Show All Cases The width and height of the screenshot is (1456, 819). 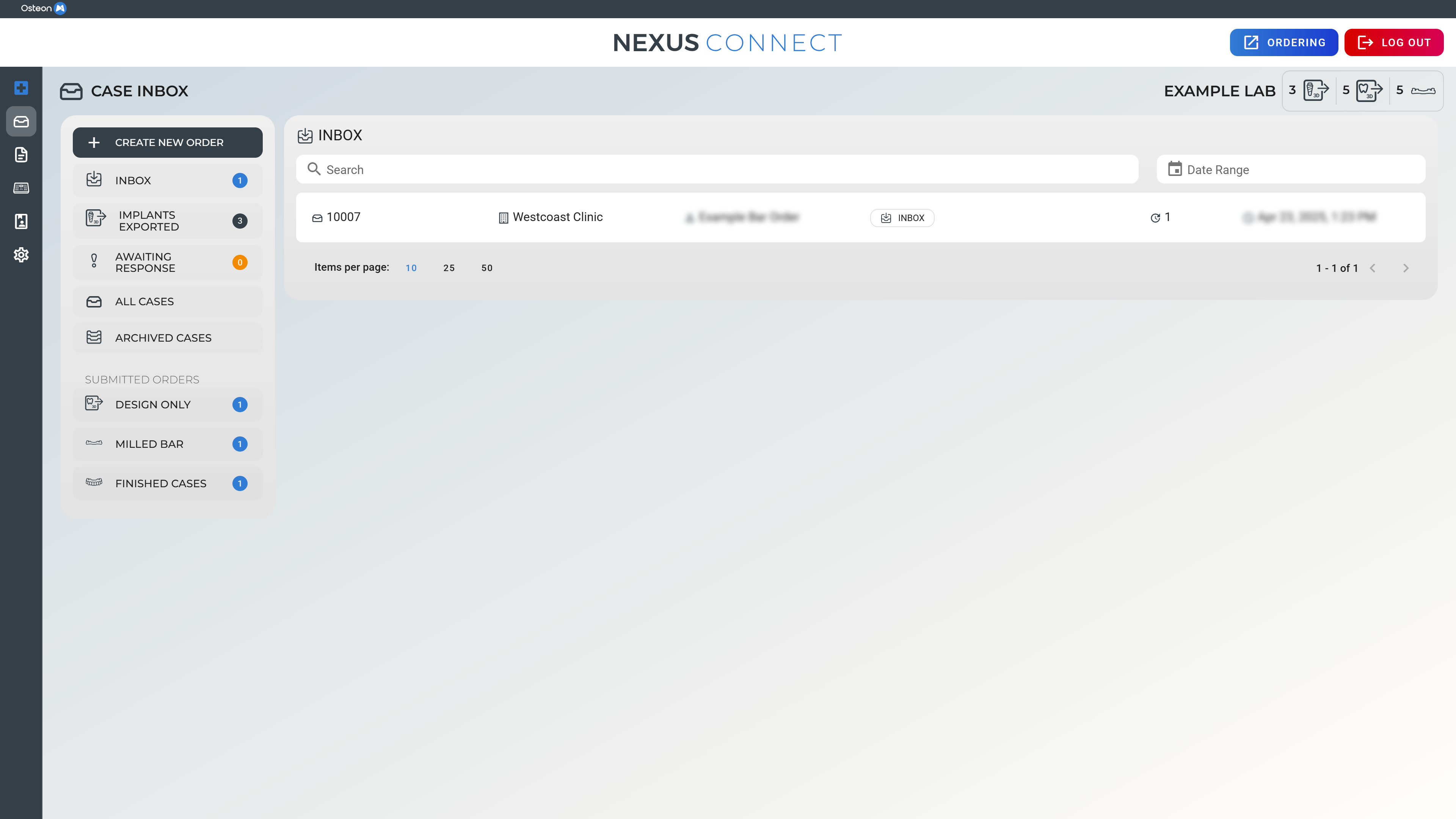tap(167, 301)
